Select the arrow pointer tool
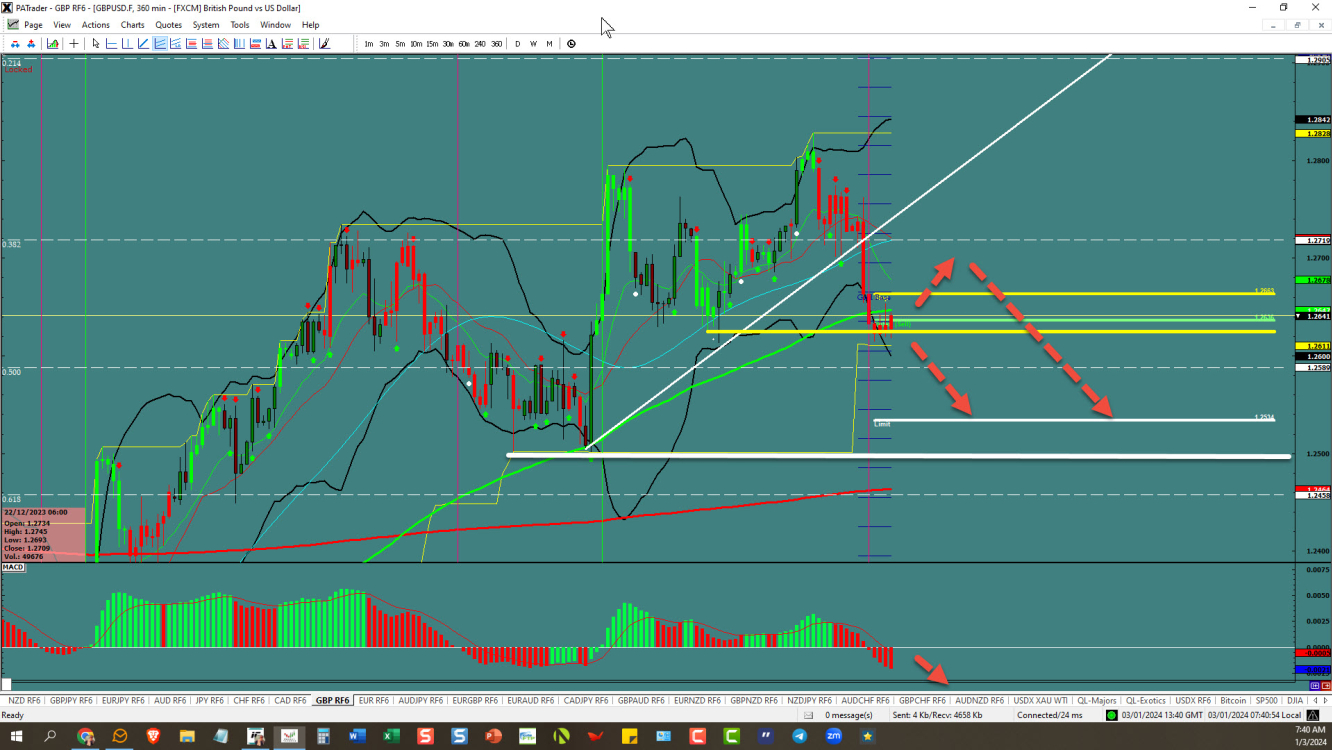The height and width of the screenshot is (750, 1332). coord(95,43)
